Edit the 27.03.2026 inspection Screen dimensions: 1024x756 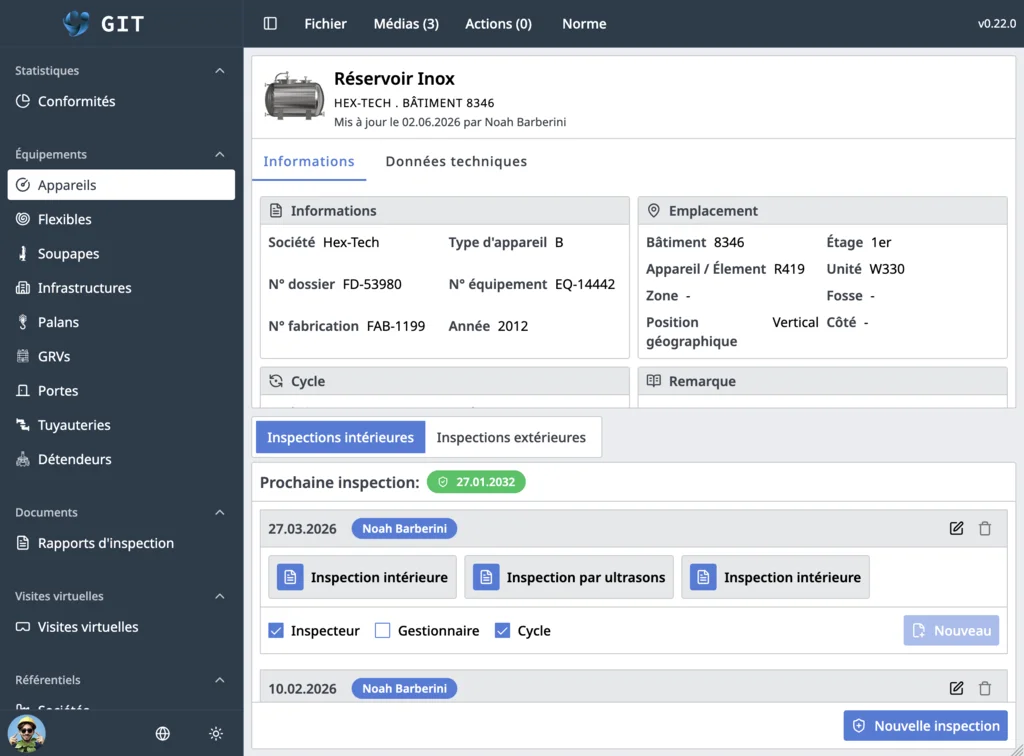pos(956,528)
